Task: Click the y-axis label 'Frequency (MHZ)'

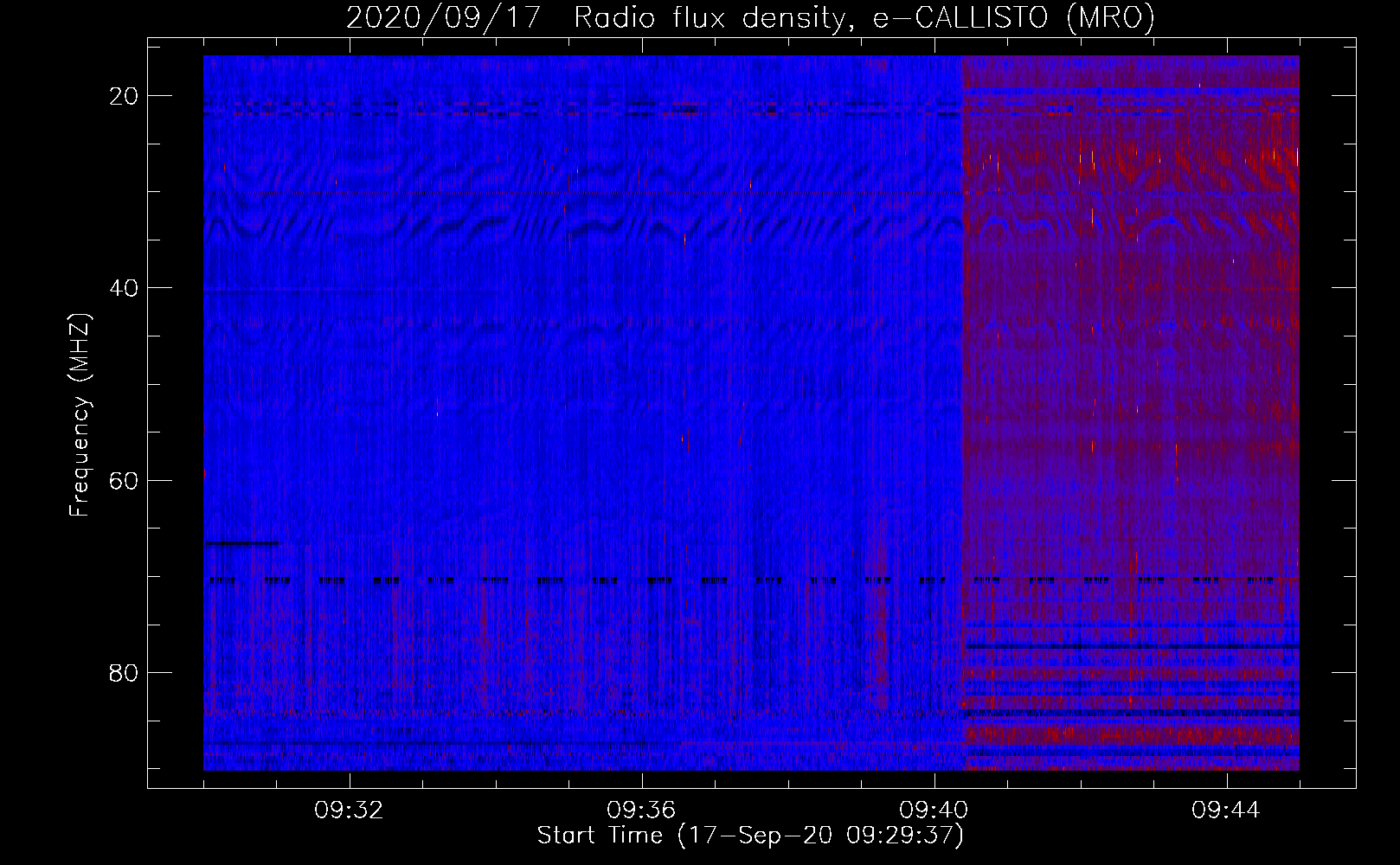Action: point(80,415)
